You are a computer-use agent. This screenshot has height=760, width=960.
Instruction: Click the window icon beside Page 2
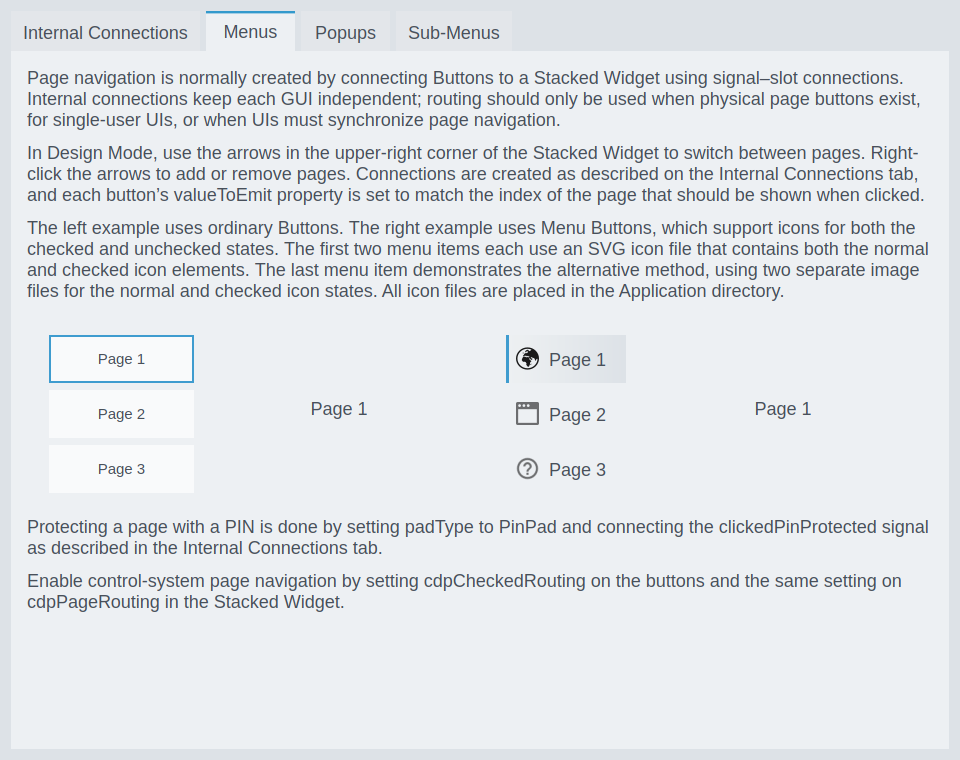(x=528, y=414)
